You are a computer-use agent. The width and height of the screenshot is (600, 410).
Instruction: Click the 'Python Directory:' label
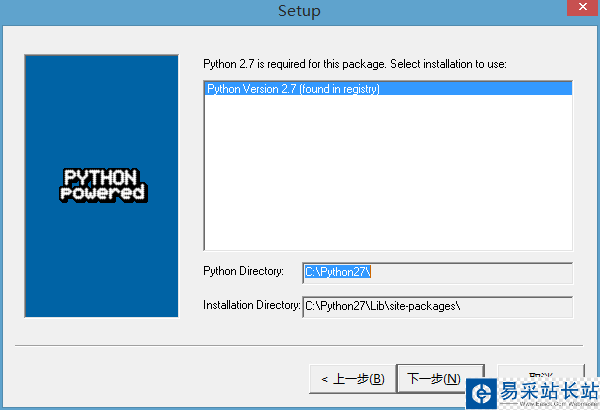click(243, 271)
